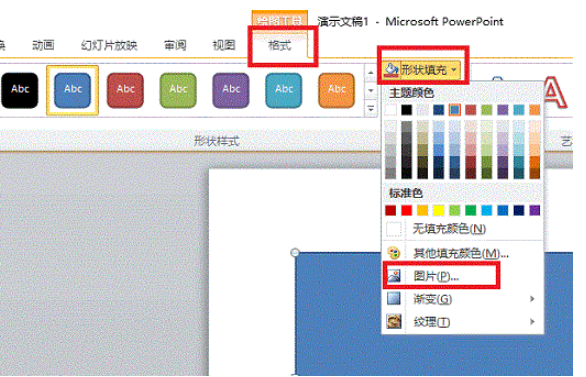The height and width of the screenshot is (377, 586).
Task: Switch to the 动画 tab
Action: (x=43, y=45)
